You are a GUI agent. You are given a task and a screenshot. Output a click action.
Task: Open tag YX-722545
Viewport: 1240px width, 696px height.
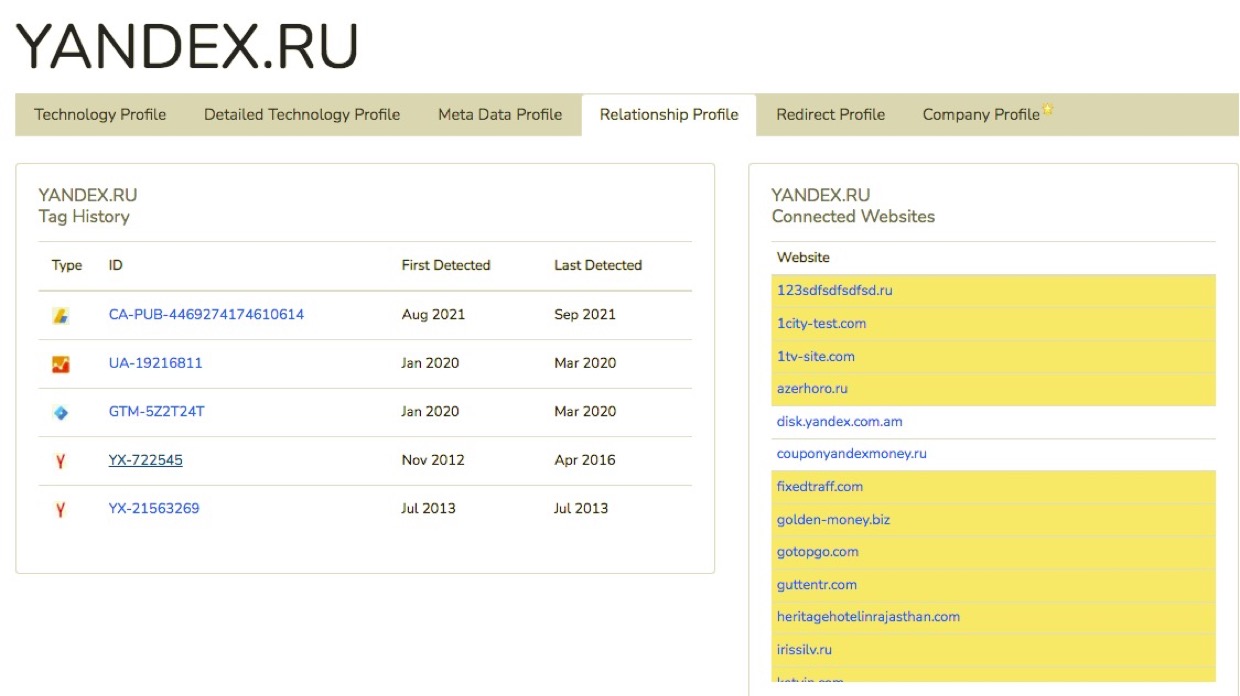click(146, 460)
